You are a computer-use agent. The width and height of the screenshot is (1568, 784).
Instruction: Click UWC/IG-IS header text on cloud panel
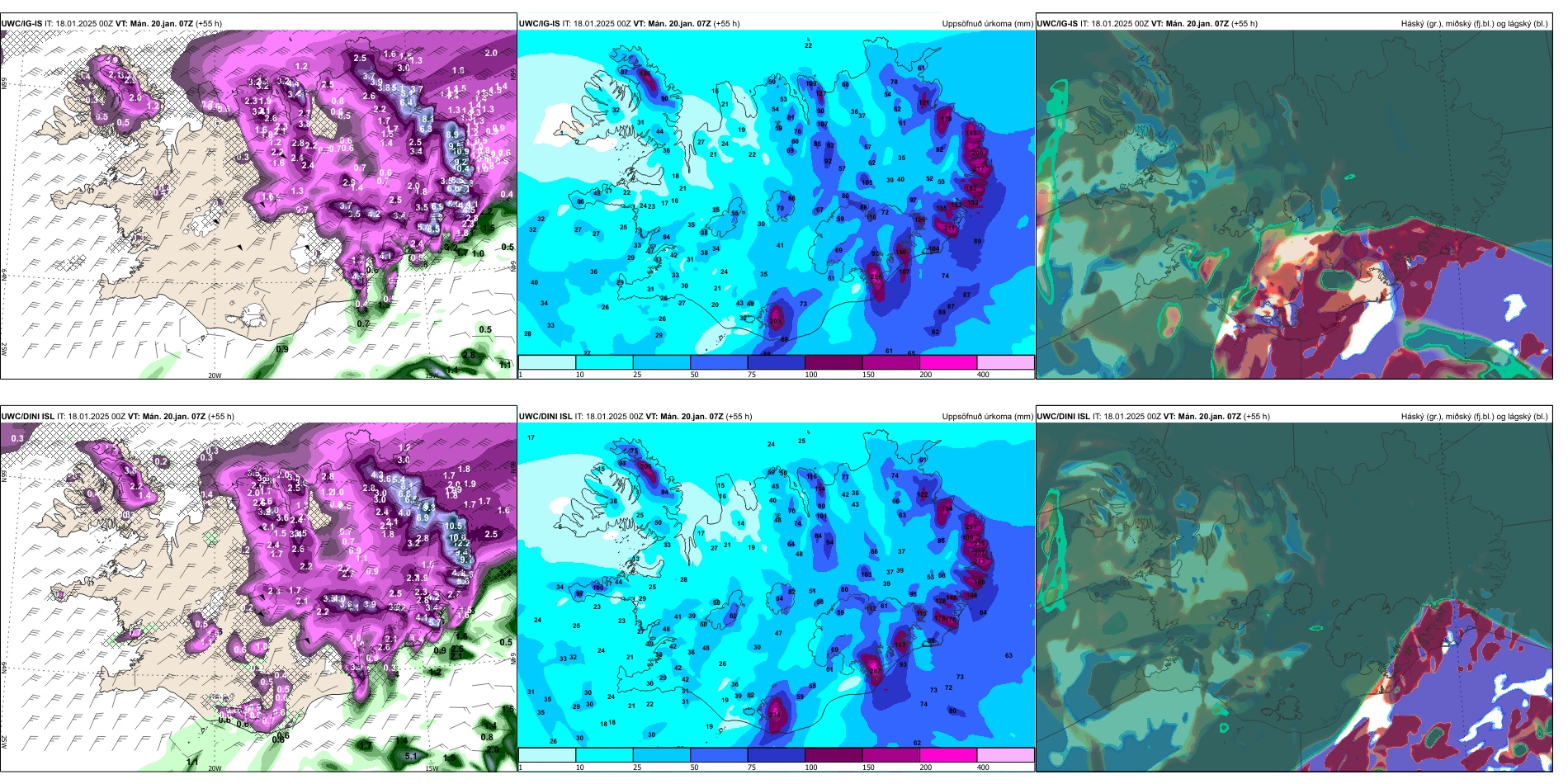(1058, 24)
